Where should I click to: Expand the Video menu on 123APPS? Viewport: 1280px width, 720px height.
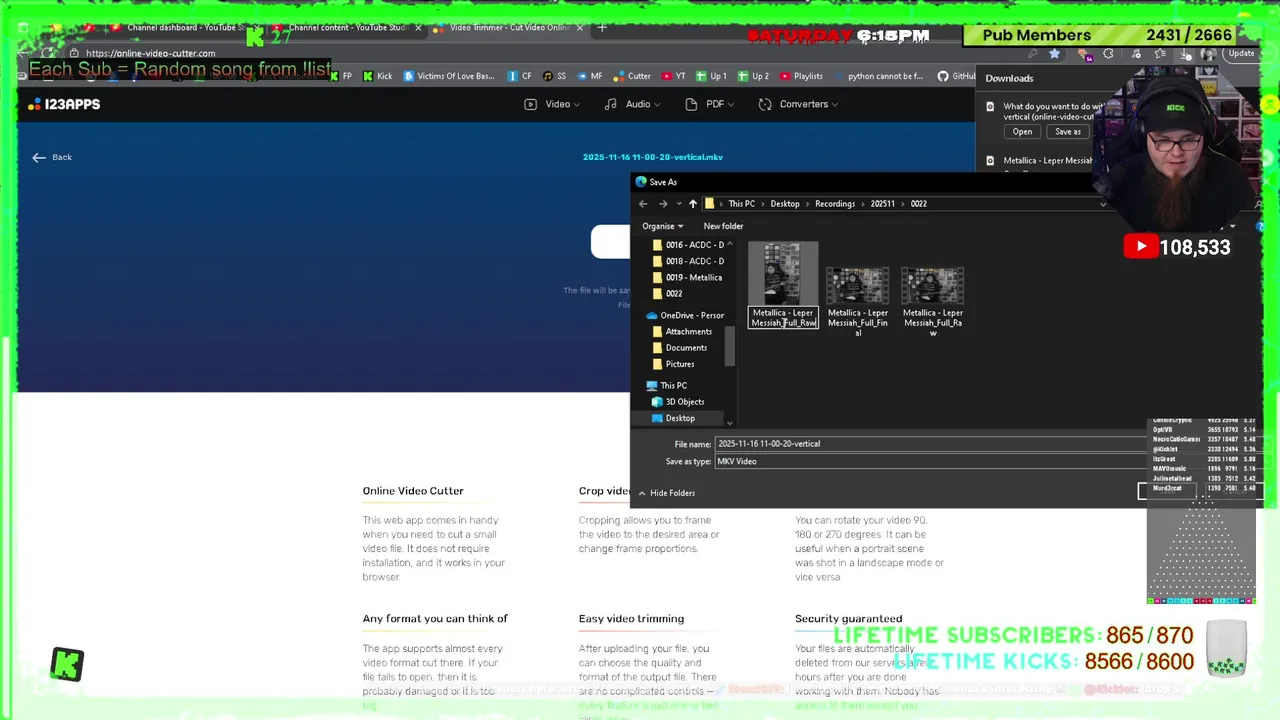(552, 104)
